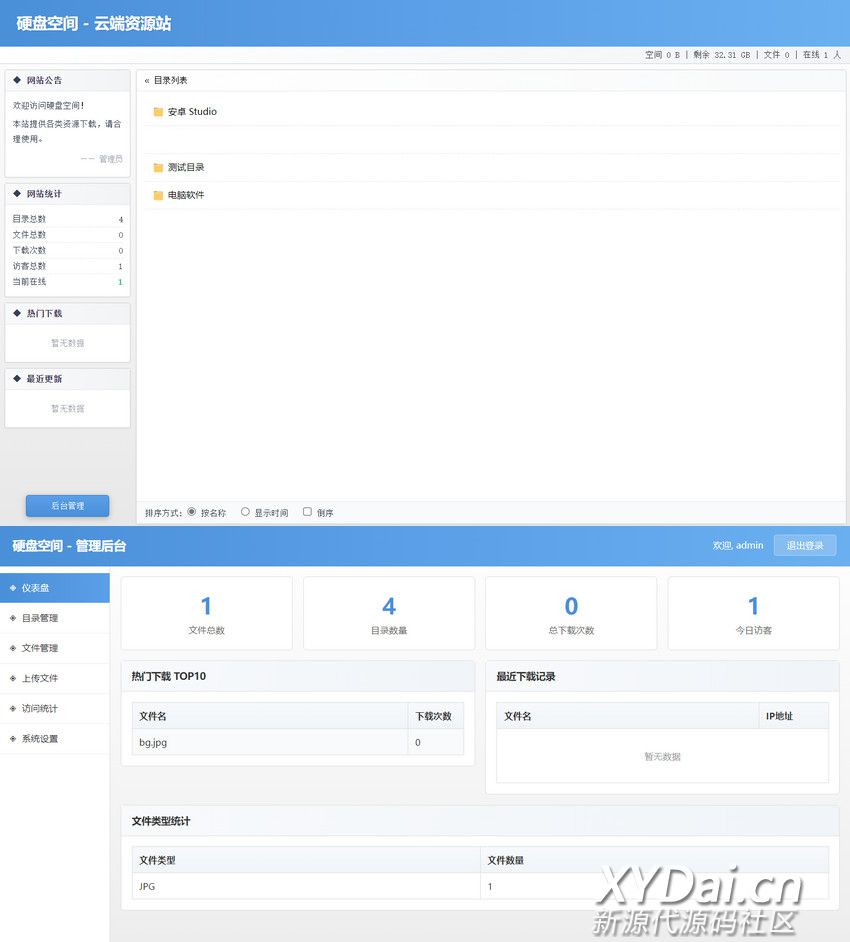Click the diamond icon beside 网站统计 header
850x942 pixels.
(x=17, y=194)
